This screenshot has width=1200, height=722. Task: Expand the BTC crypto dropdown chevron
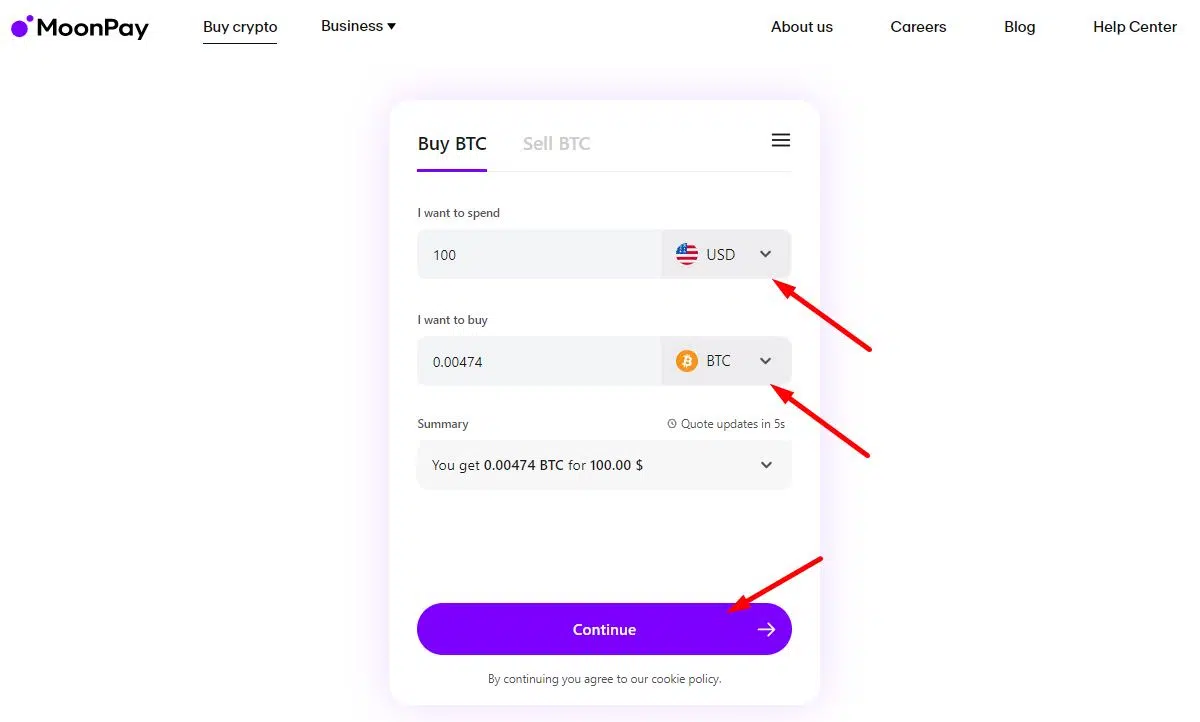pos(766,361)
